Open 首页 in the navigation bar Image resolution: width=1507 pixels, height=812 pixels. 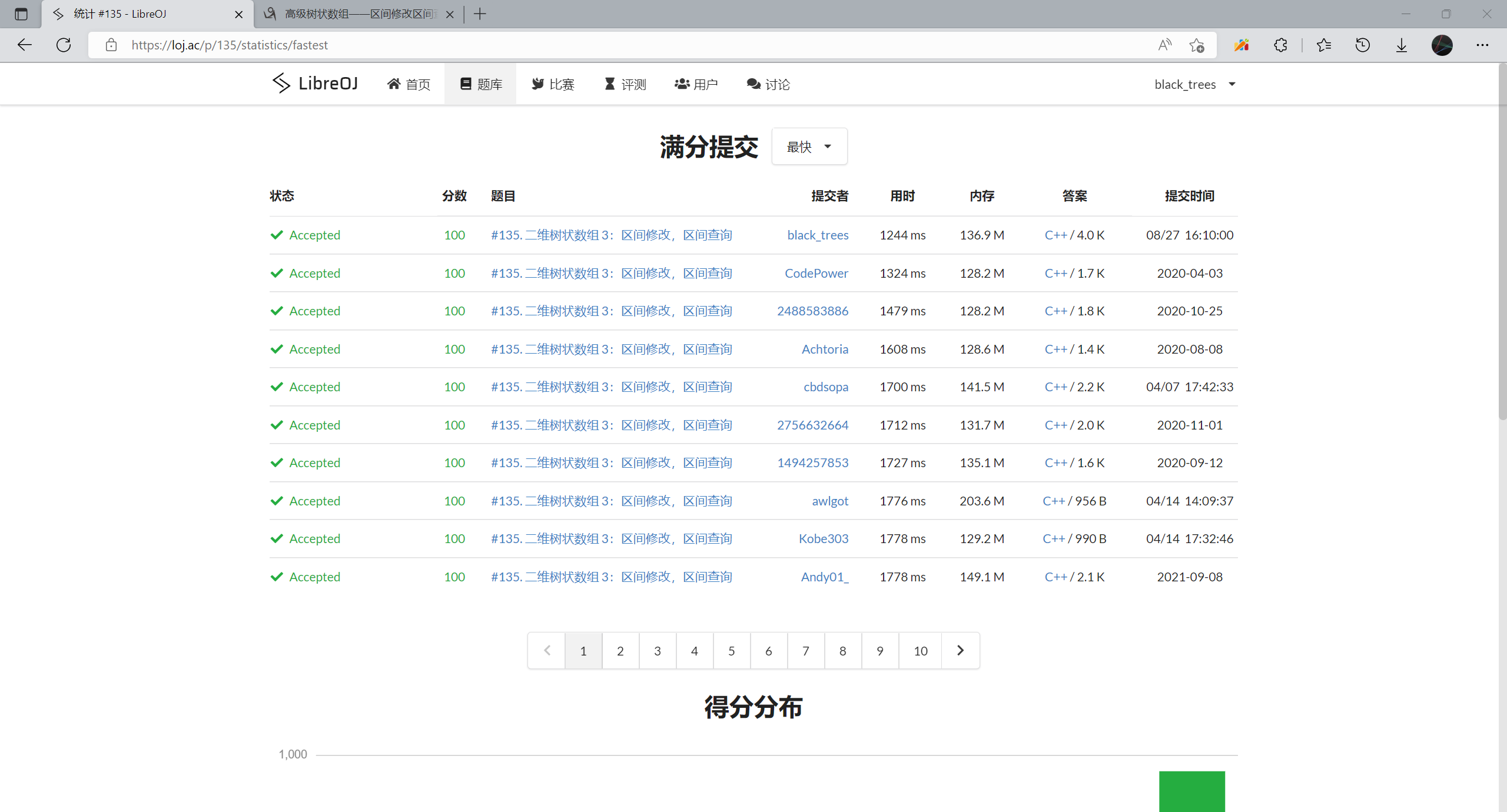(409, 84)
